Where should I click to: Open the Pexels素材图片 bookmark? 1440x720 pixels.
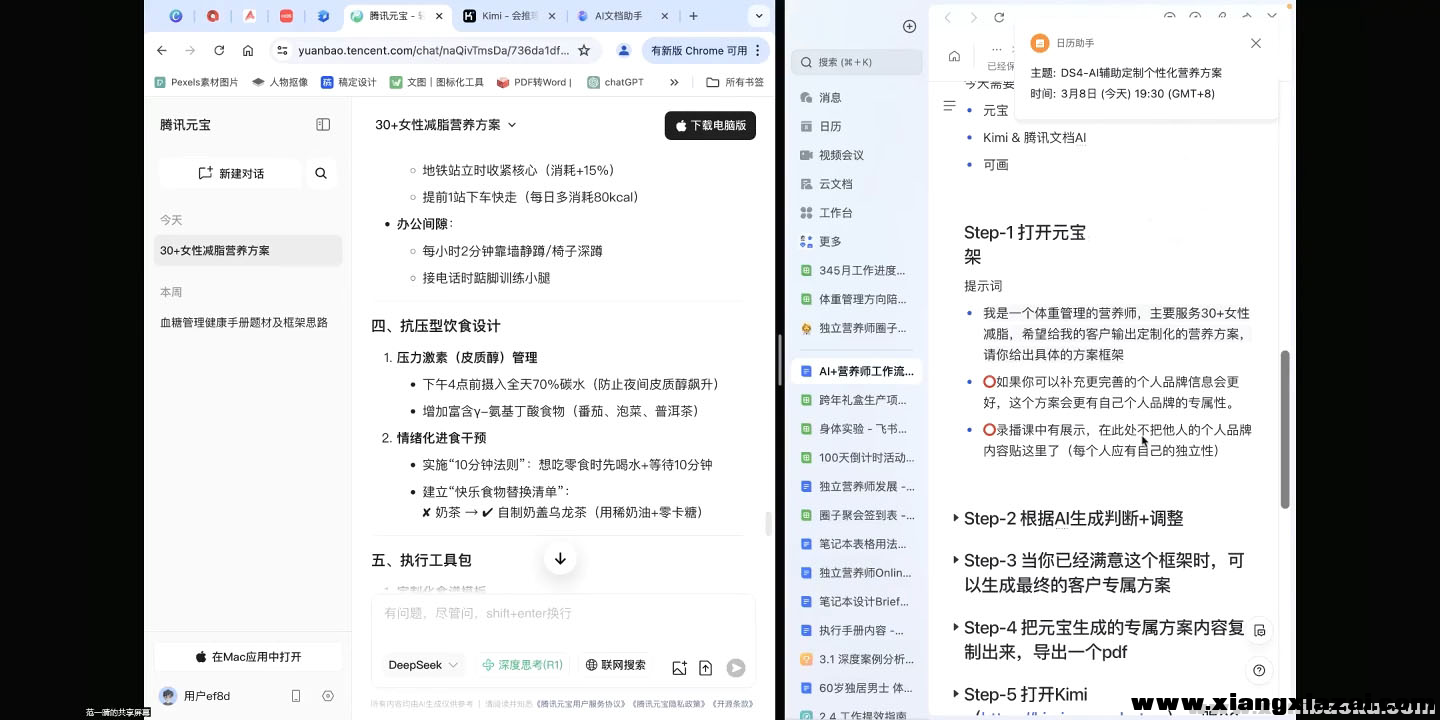click(x=197, y=82)
